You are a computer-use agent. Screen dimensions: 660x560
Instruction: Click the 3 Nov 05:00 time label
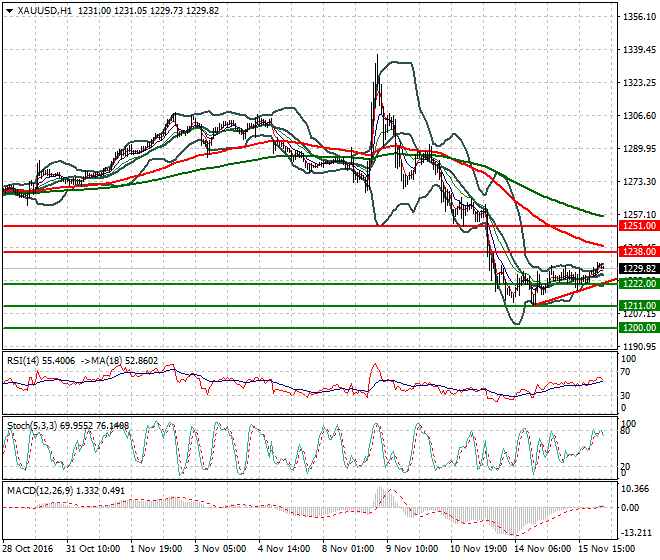pos(220,549)
